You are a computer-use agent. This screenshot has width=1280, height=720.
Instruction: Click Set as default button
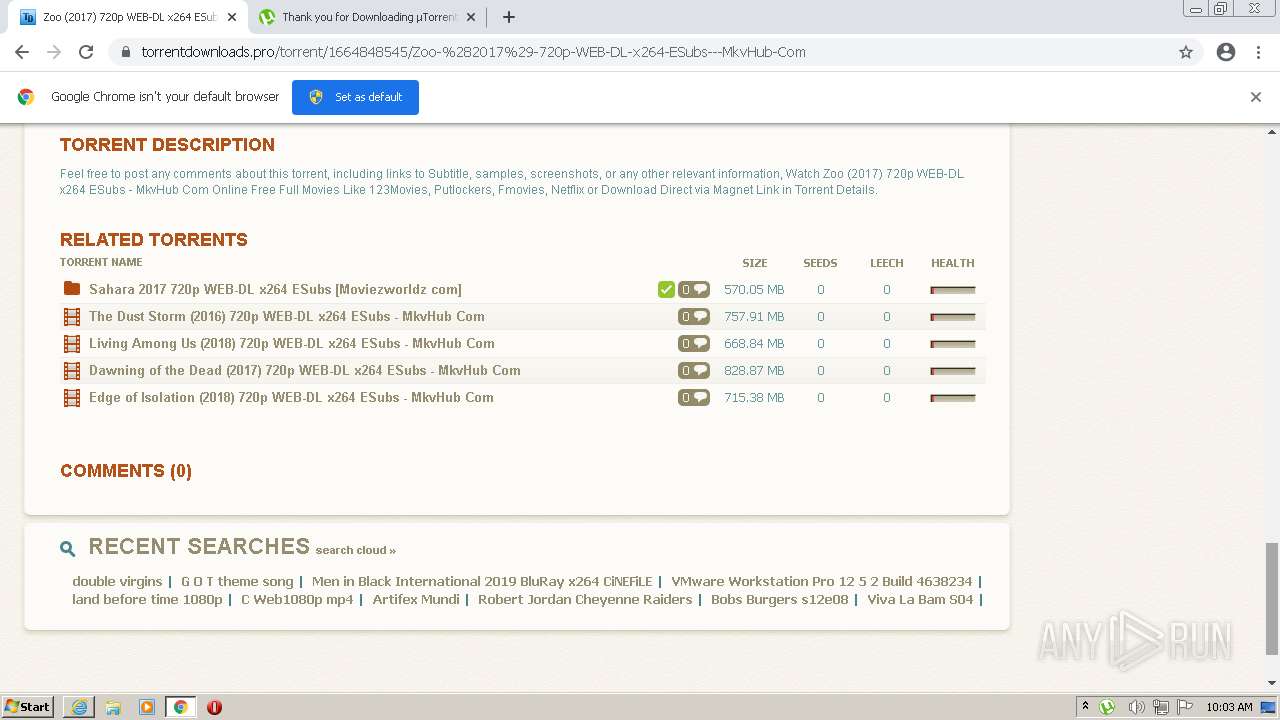355,97
